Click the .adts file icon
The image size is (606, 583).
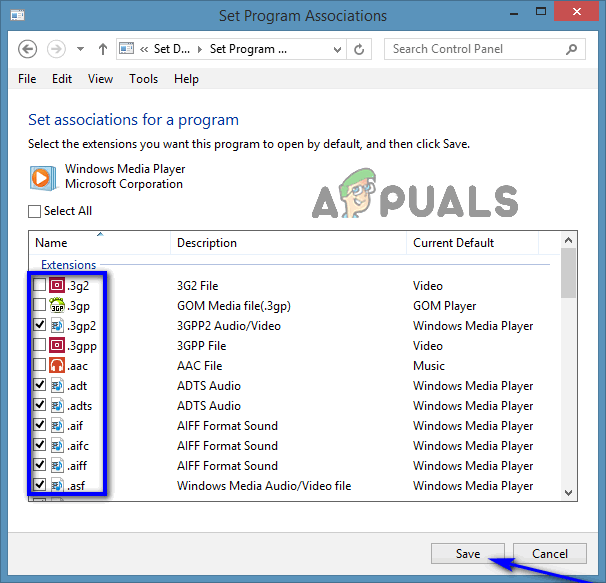[x=57, y=405]
